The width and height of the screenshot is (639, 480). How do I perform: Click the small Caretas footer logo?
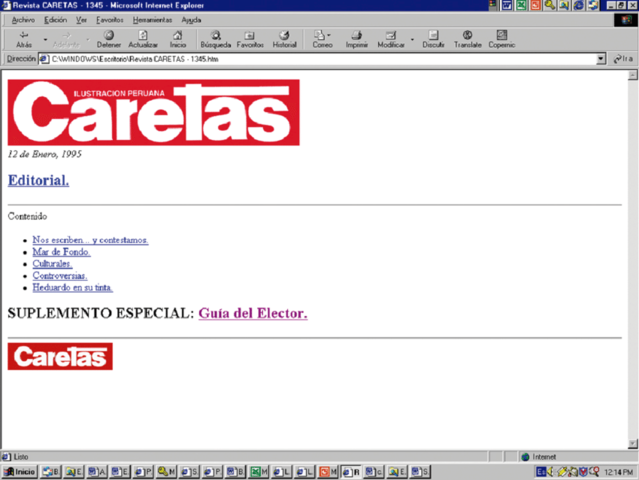coord(60,357)
